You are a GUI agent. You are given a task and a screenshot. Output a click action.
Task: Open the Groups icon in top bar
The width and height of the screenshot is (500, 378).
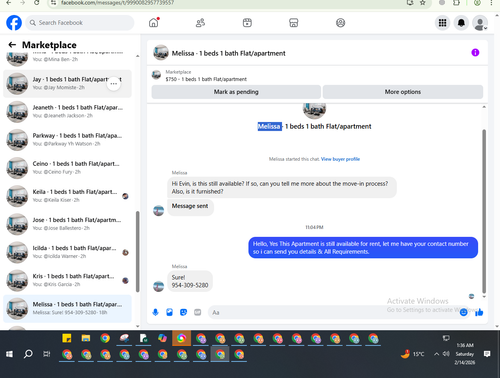pyautogui.click(x=340, y=23)
